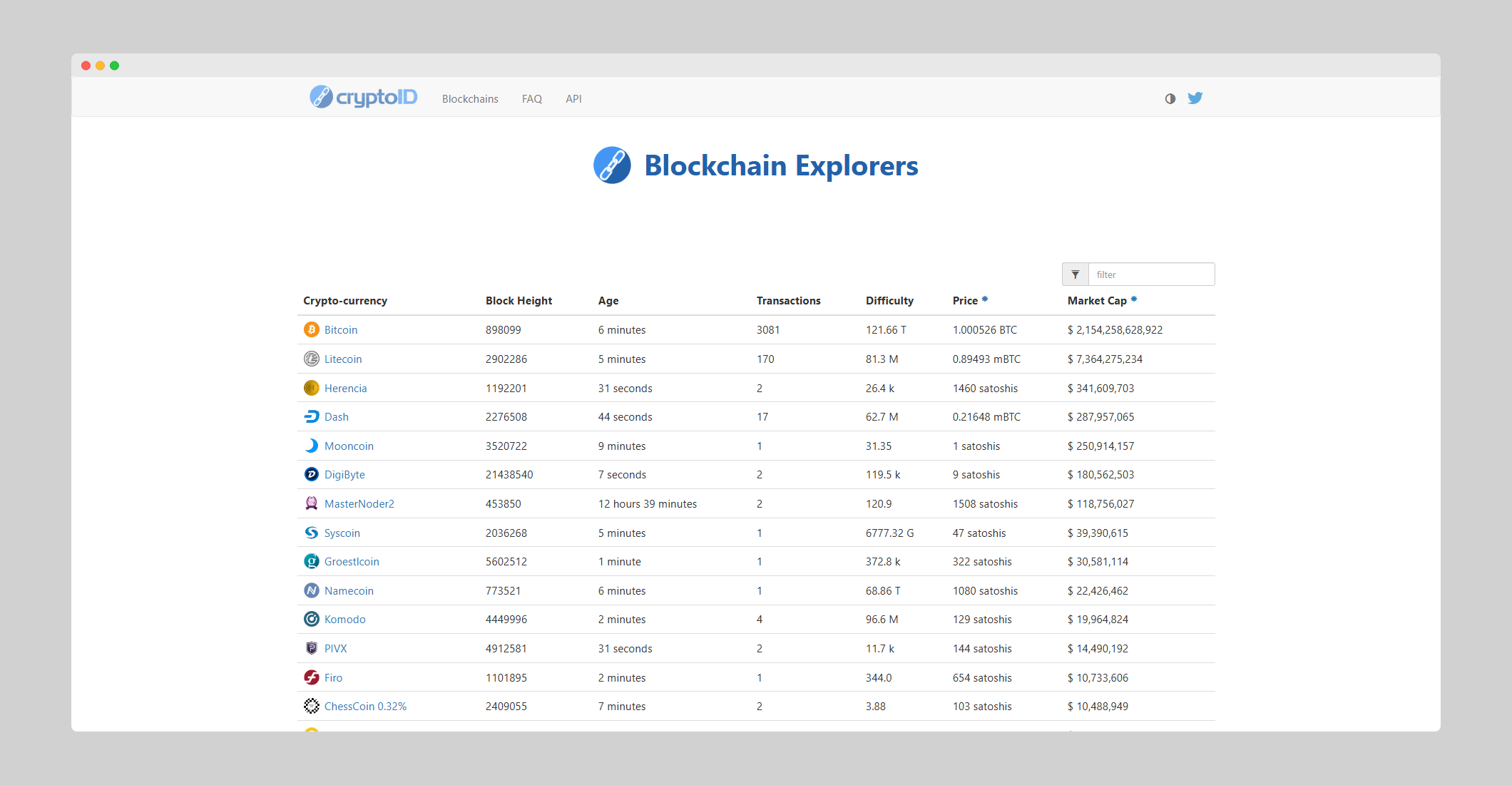
Task: Select Syscoin difficulty 6777.32 G
Action: tap(889, 533)
